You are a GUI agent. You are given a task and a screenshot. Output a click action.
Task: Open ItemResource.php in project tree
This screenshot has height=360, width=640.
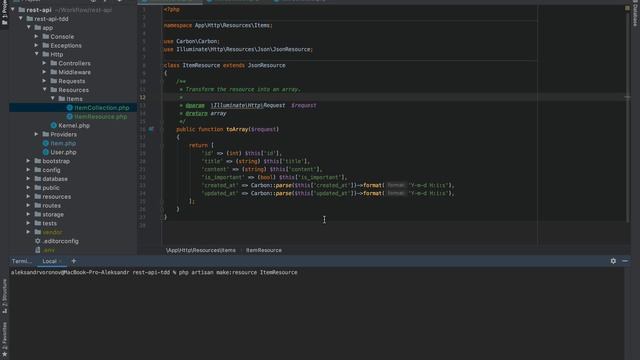point(100,117)
